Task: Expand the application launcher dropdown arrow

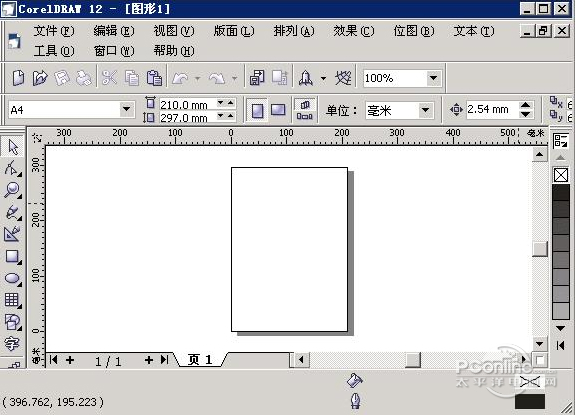Action: click(x=323, y=78)
